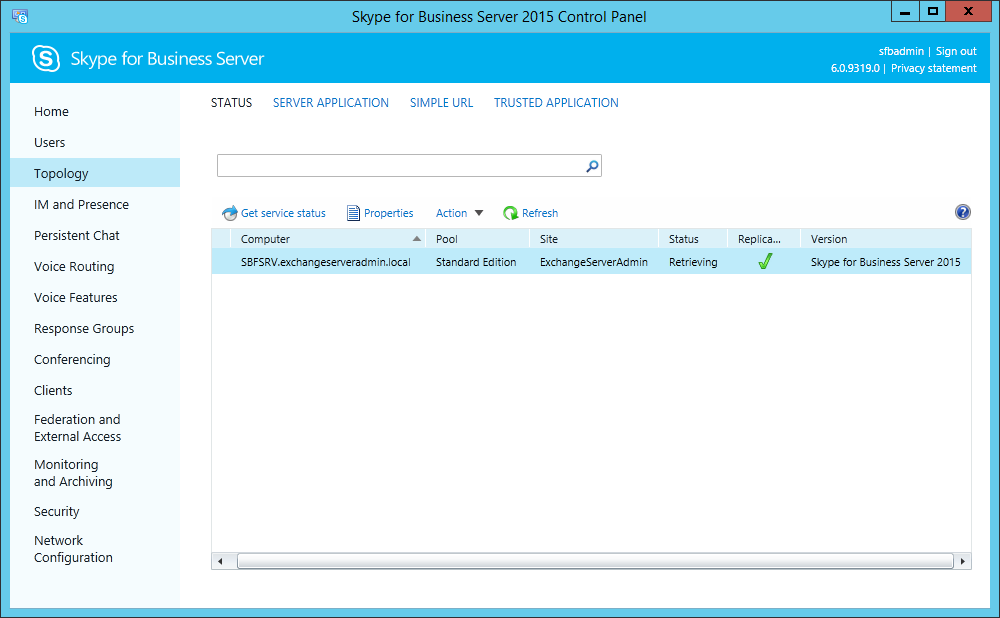Click the Control Panel title bar app icon
This screenshot has width=1000, height=618.
pos(20,17)
